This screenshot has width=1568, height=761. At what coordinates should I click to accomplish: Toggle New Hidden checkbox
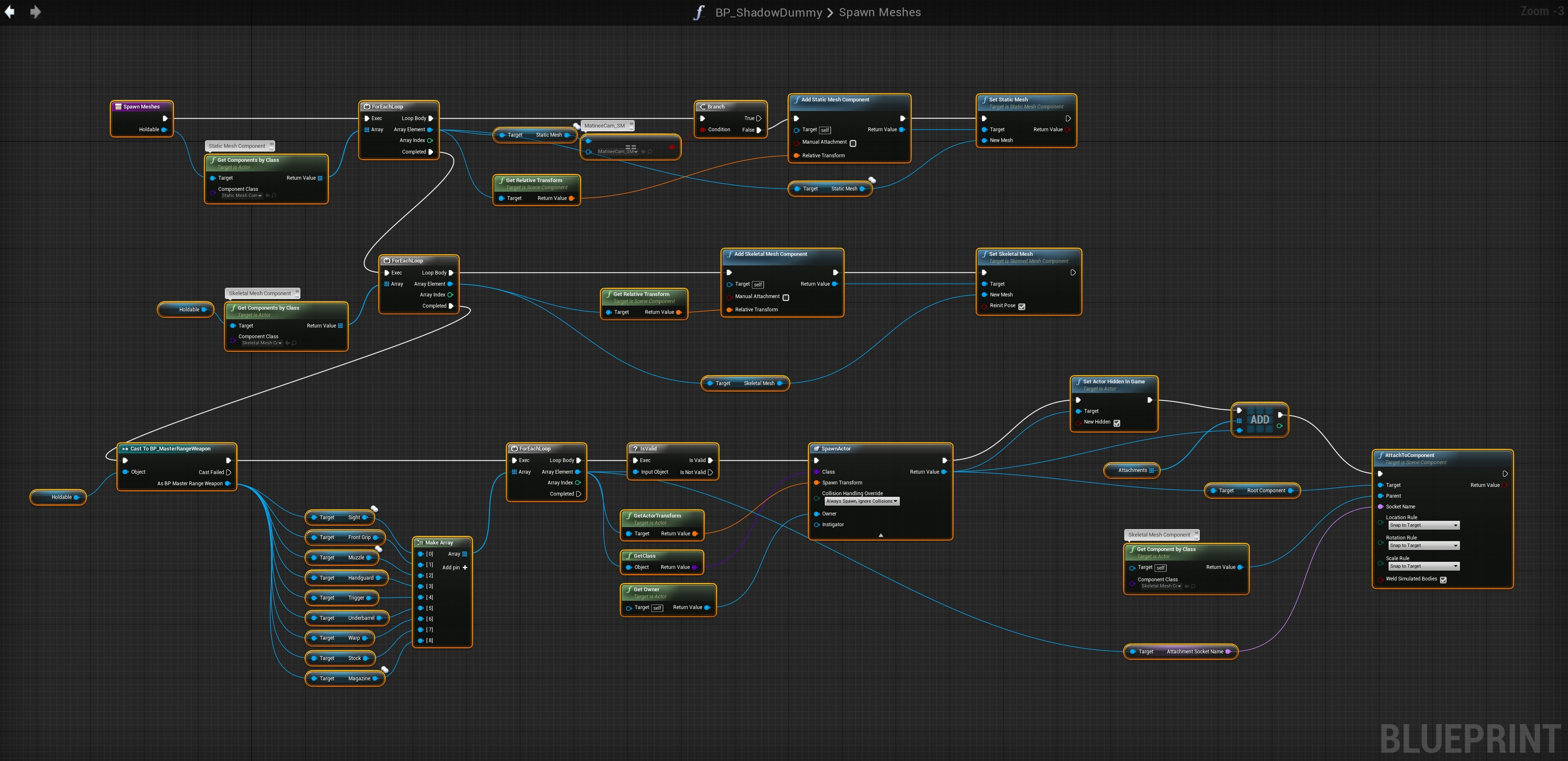[x=1116, y=423]
